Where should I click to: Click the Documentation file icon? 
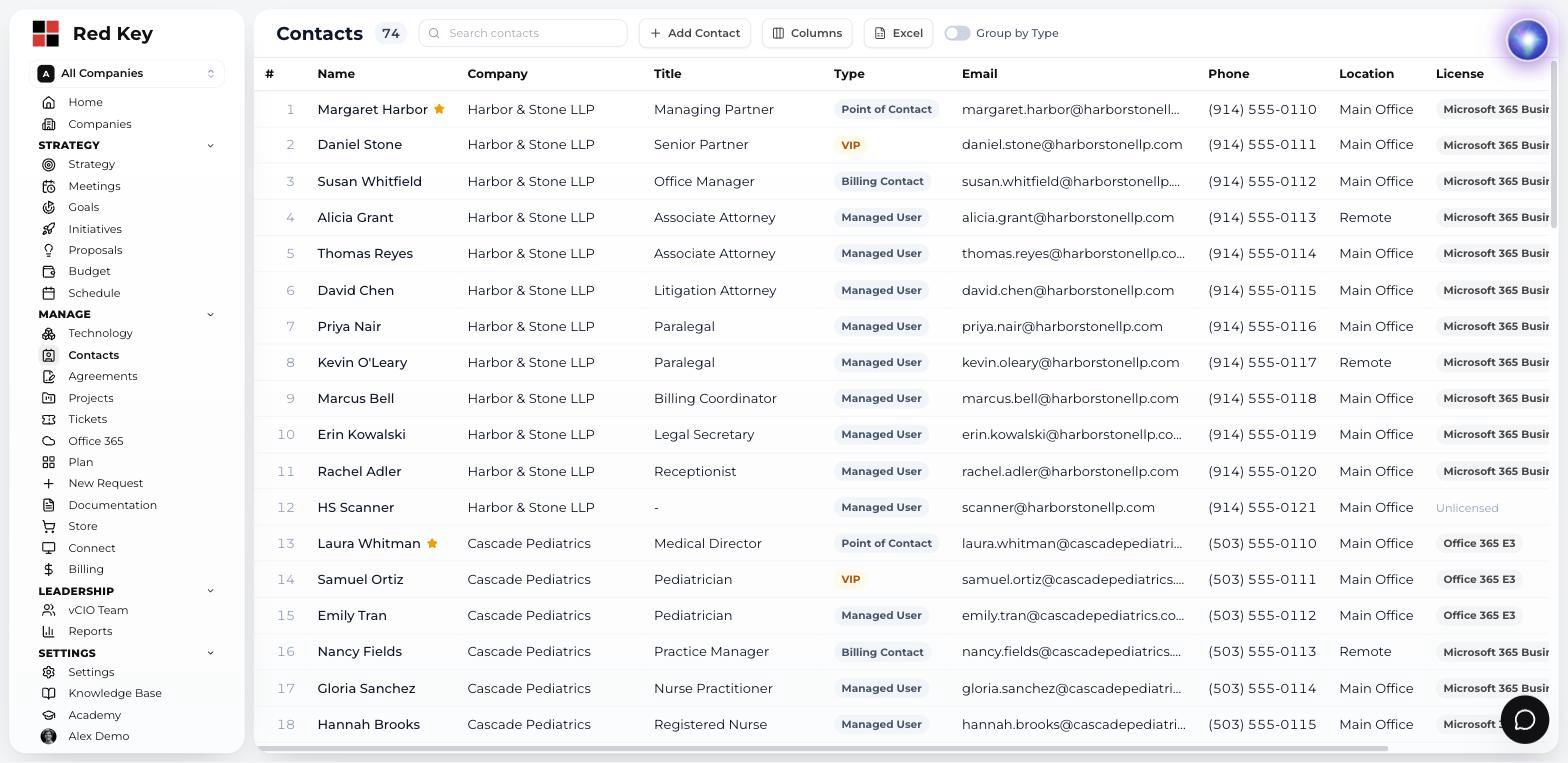48,505
